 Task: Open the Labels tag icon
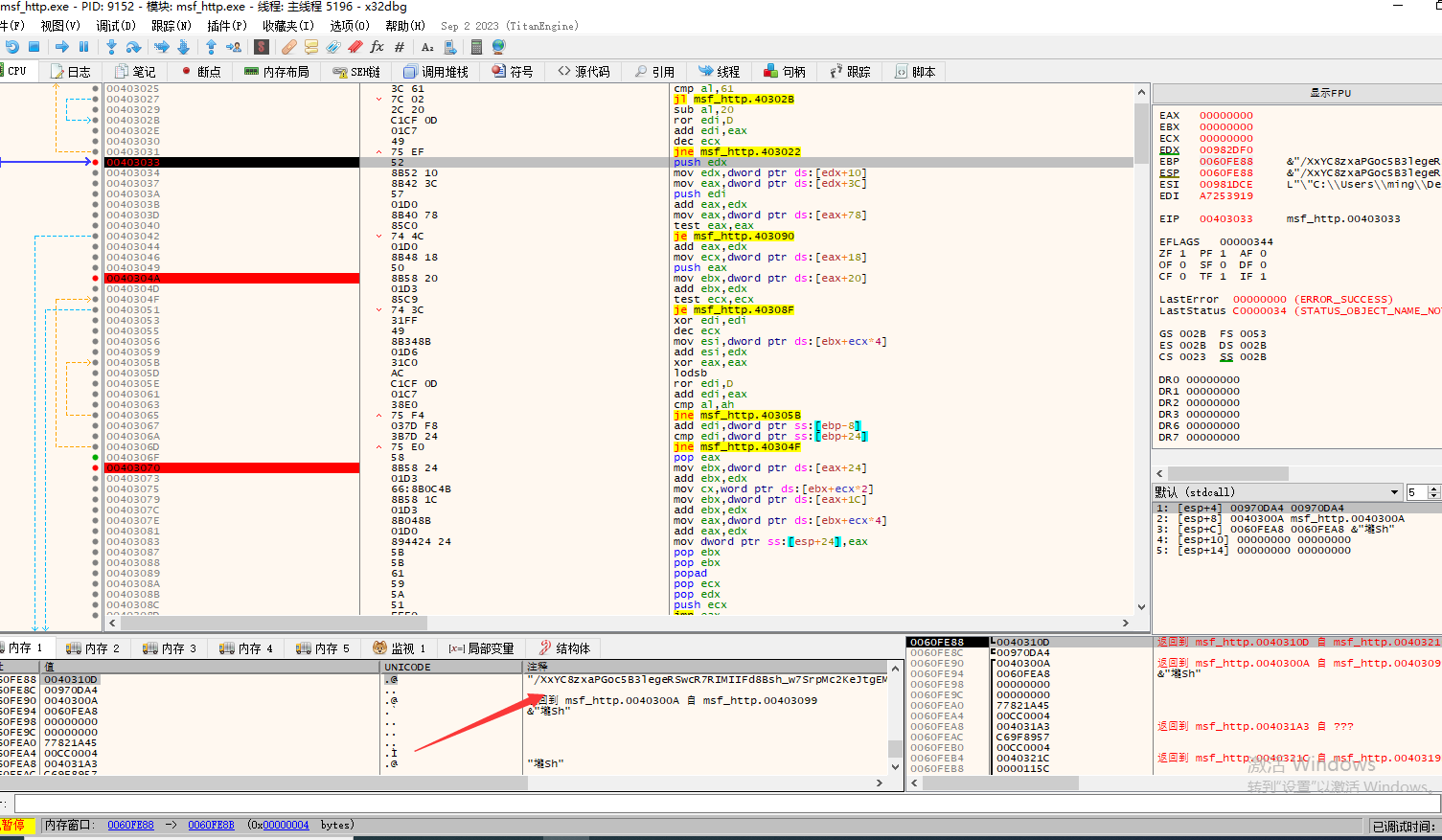pos(332,46)
